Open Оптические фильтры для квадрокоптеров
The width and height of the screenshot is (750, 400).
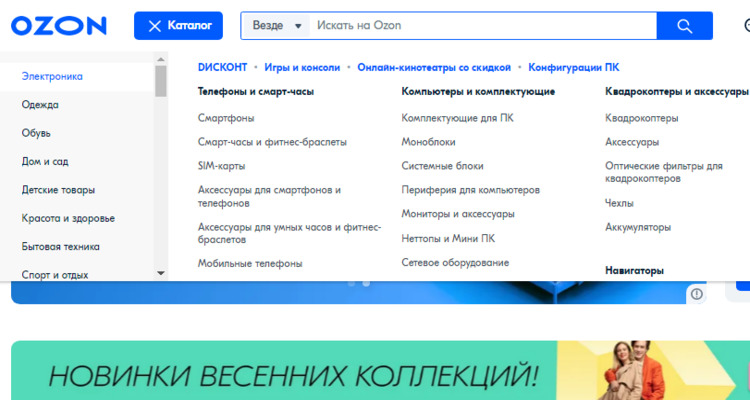click(664, 172)
